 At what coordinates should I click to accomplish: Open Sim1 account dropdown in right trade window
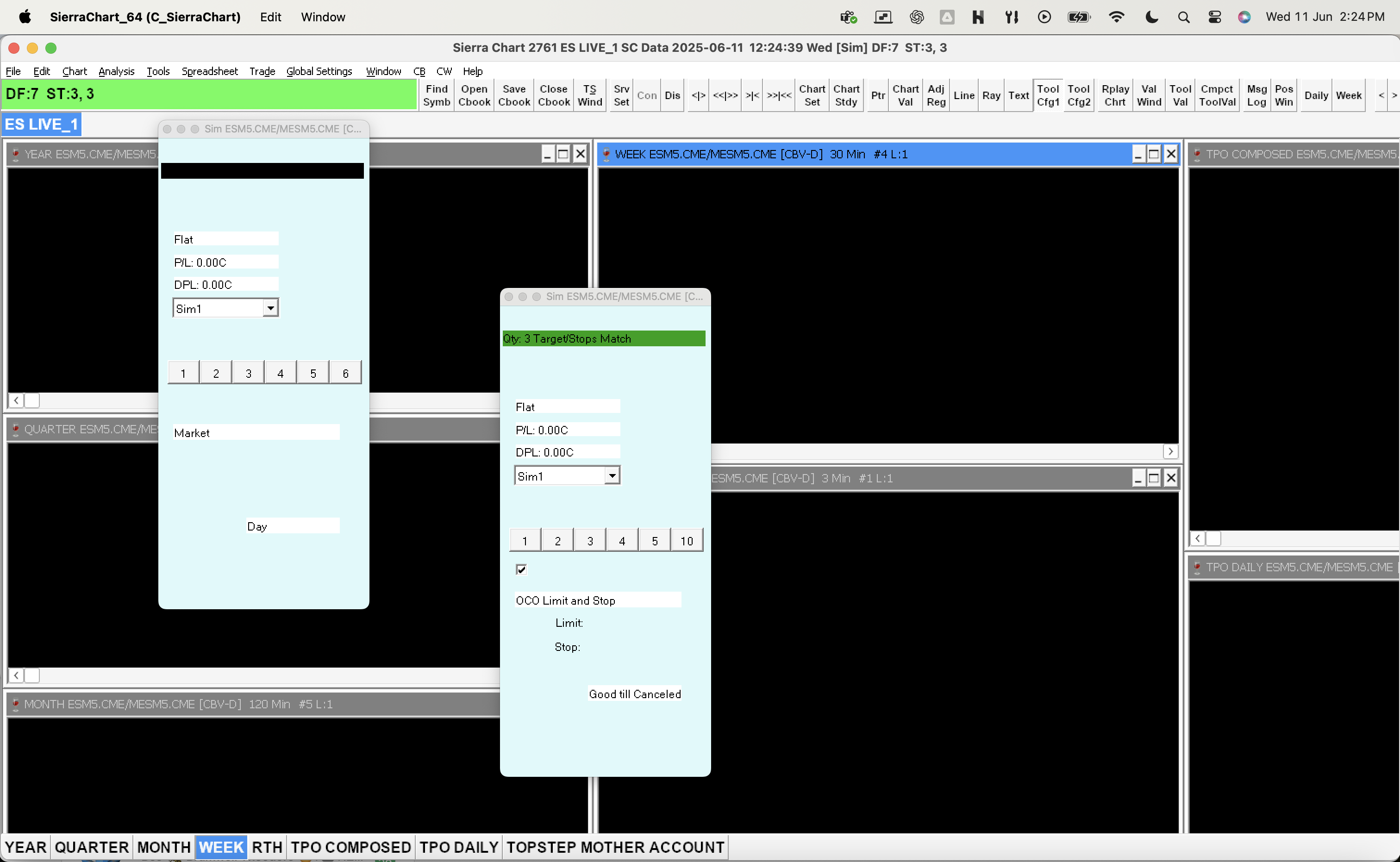(612, 475)
